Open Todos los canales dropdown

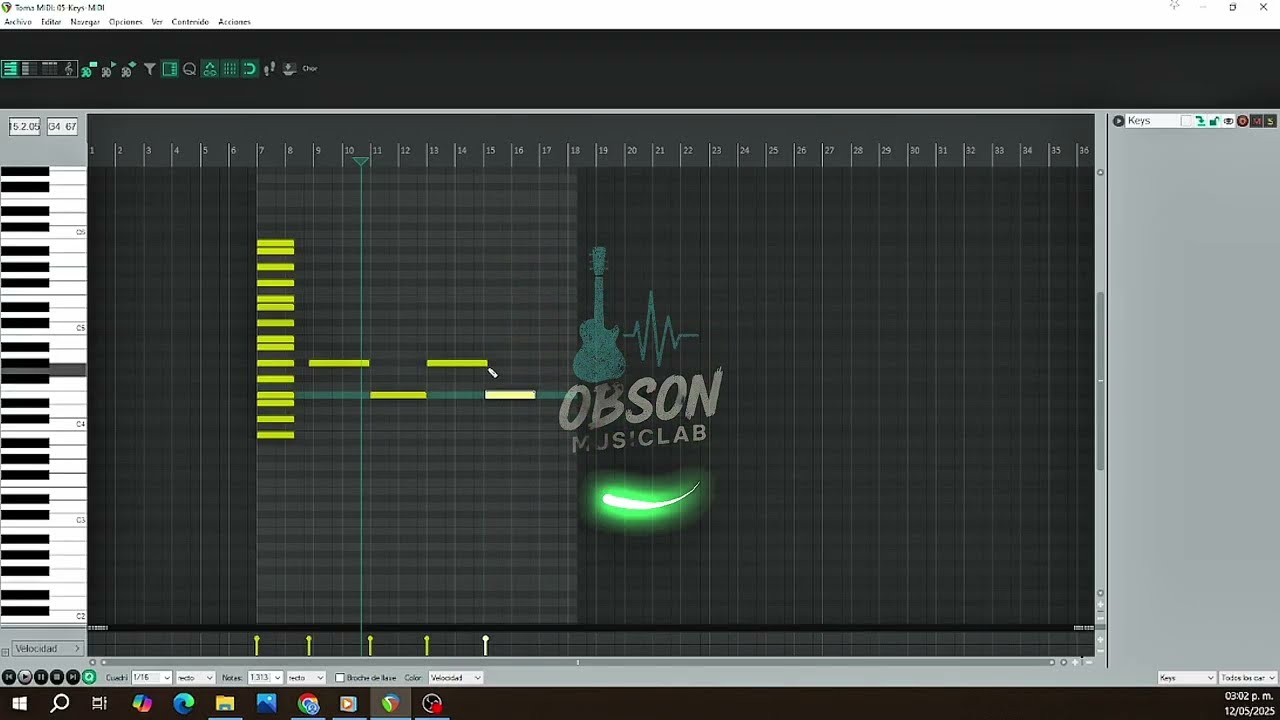coord(1248,678)
